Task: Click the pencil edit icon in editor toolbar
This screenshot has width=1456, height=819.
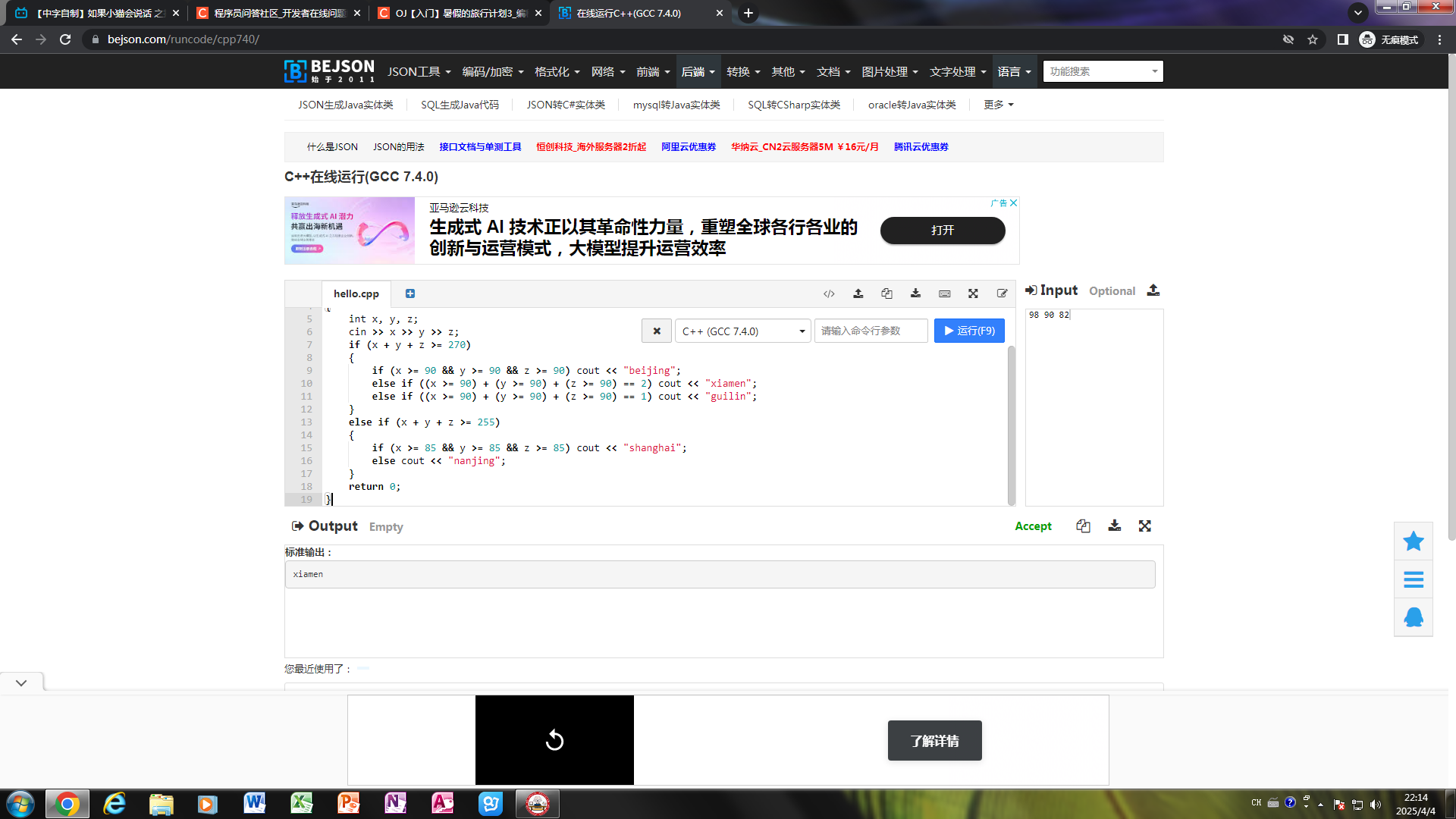Action: tap(1002, 293)
